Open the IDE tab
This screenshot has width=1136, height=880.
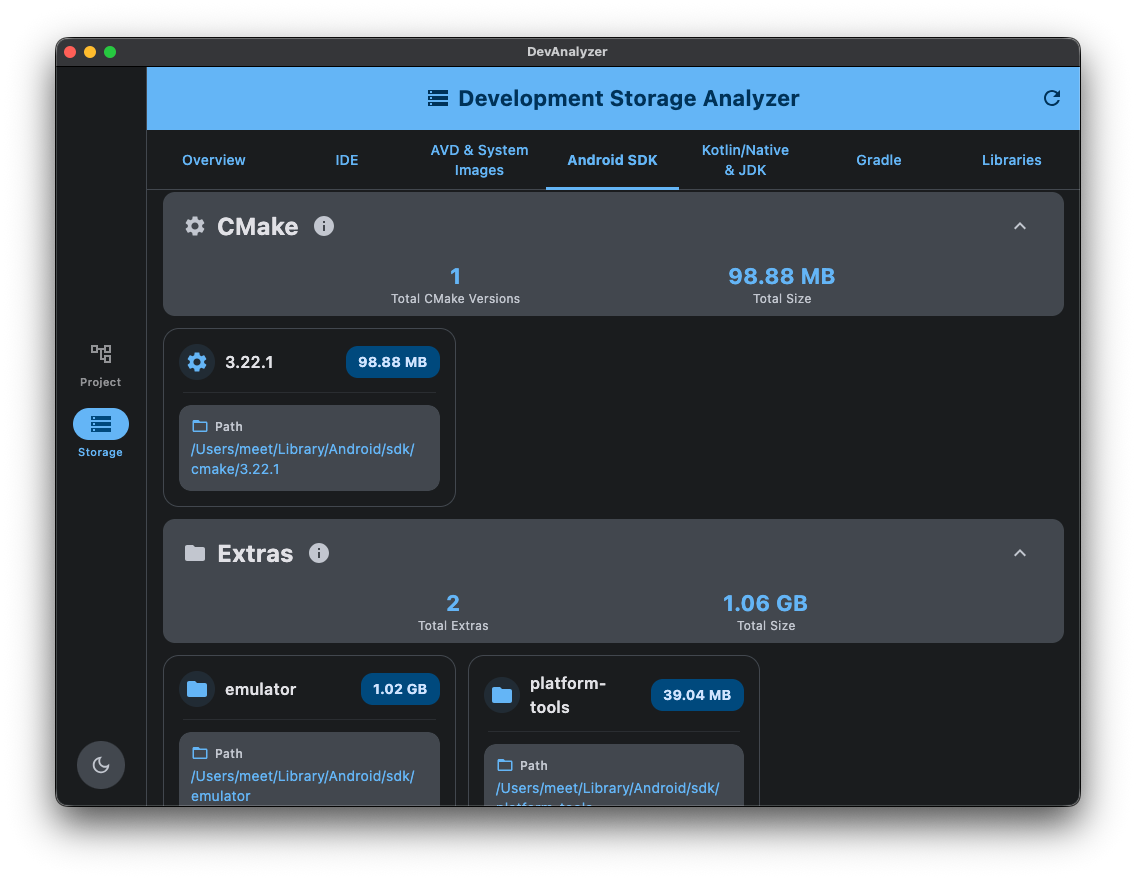[x=346, y=160]
